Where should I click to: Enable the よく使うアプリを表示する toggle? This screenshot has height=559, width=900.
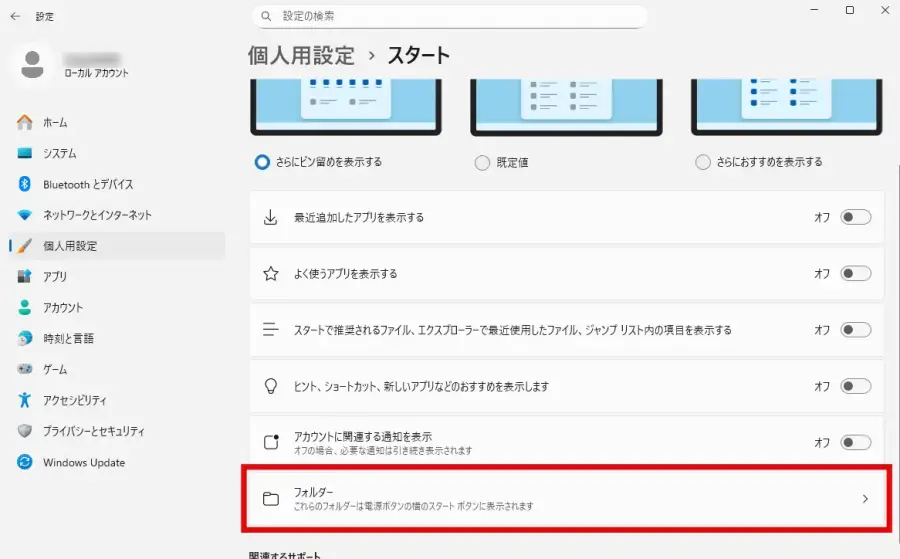click(855, 273)
